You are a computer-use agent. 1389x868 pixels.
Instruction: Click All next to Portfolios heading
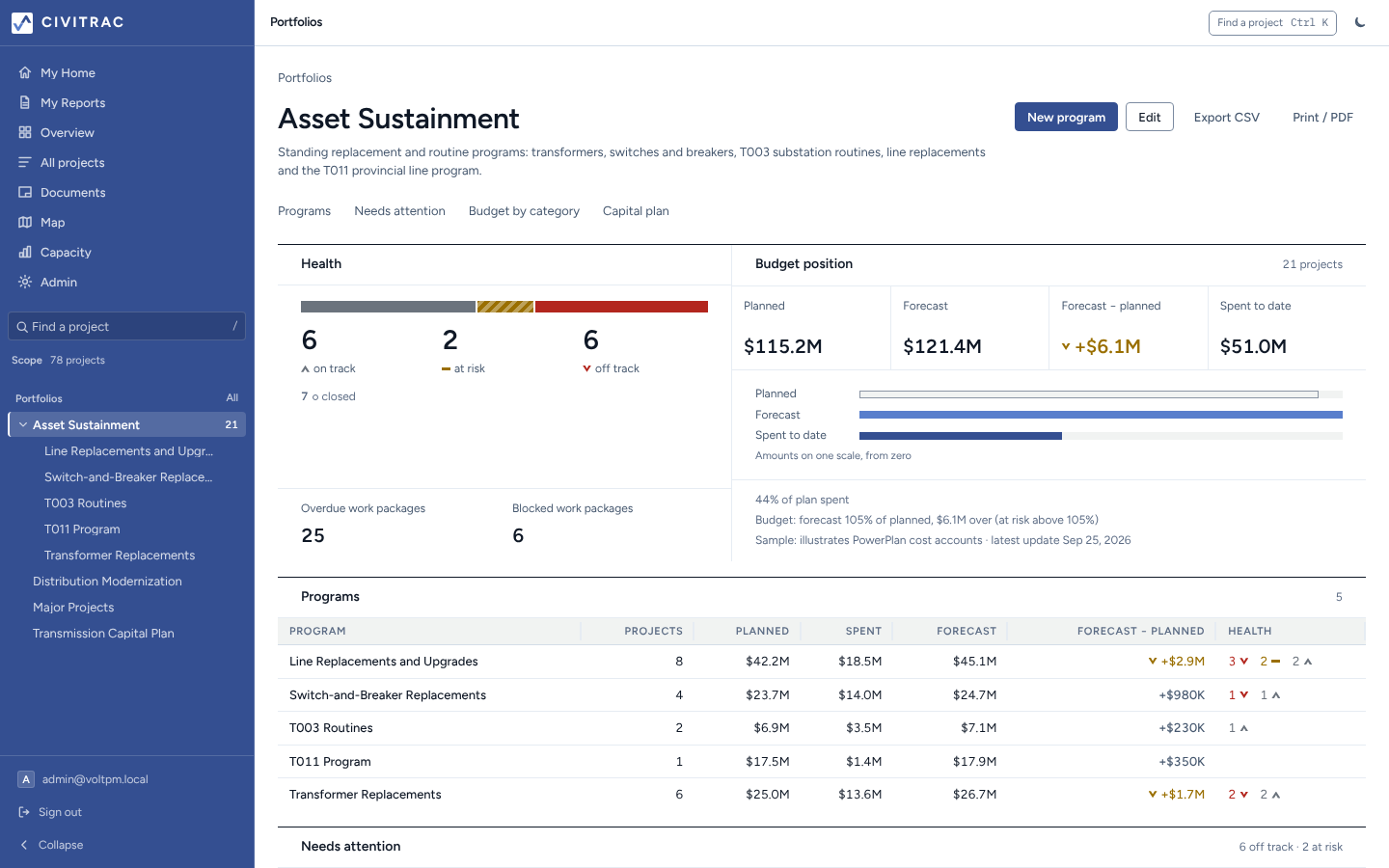coord(231,397)
